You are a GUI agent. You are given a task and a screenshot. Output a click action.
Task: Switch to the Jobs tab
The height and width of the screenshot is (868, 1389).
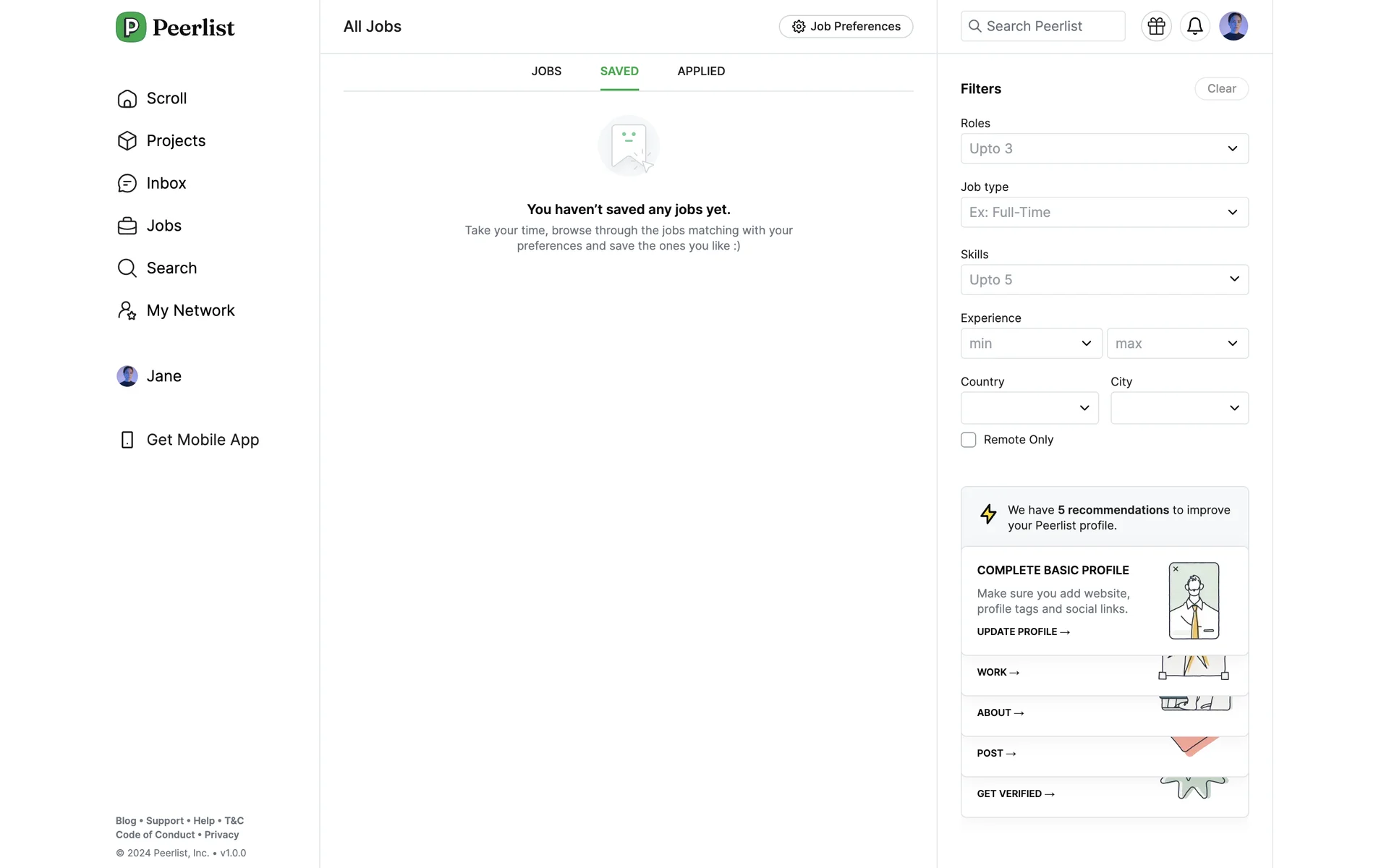[x=546, y=72]
